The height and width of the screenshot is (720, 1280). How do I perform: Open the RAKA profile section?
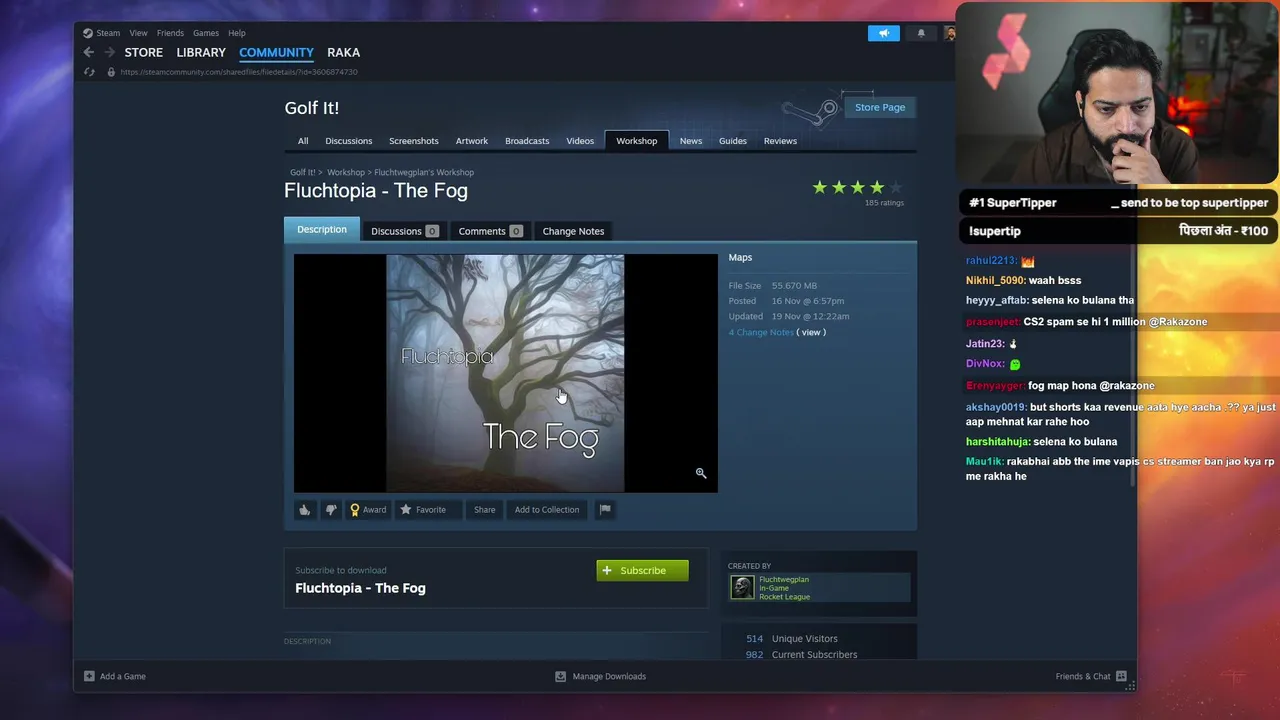pos(343,52)
